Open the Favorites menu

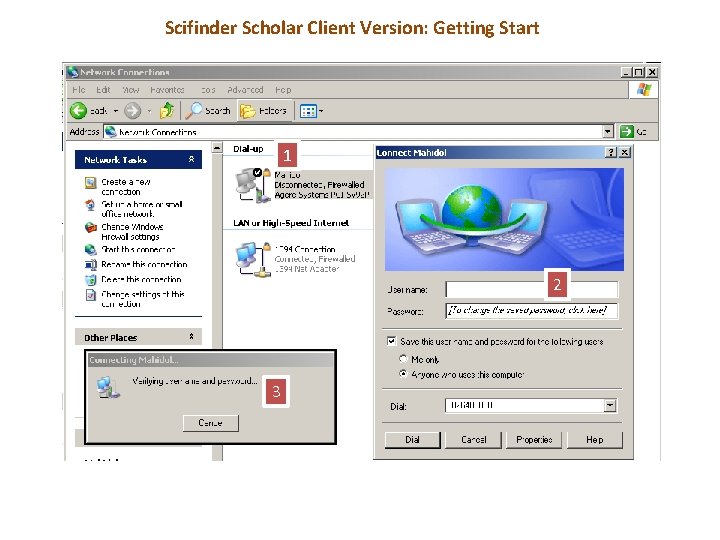tap(167, 90)
